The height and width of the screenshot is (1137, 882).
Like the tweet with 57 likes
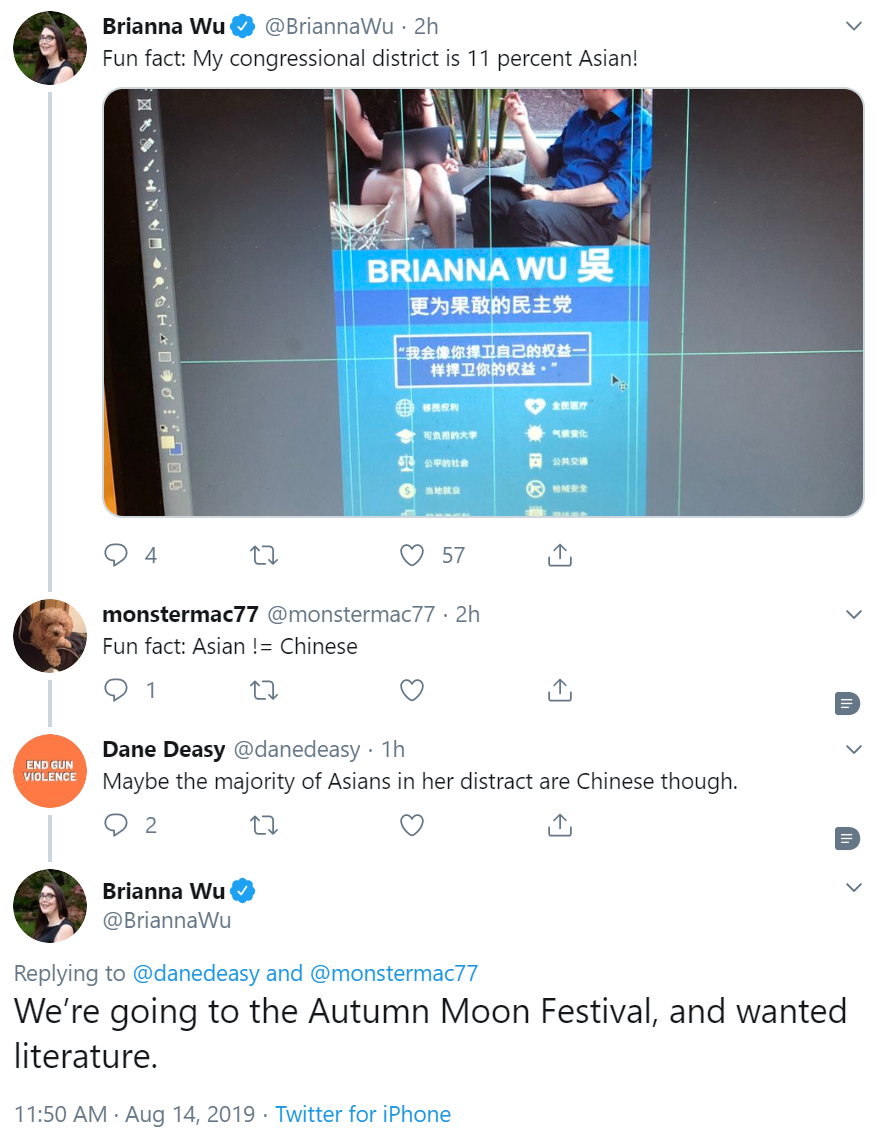click(x=412, y=555)
